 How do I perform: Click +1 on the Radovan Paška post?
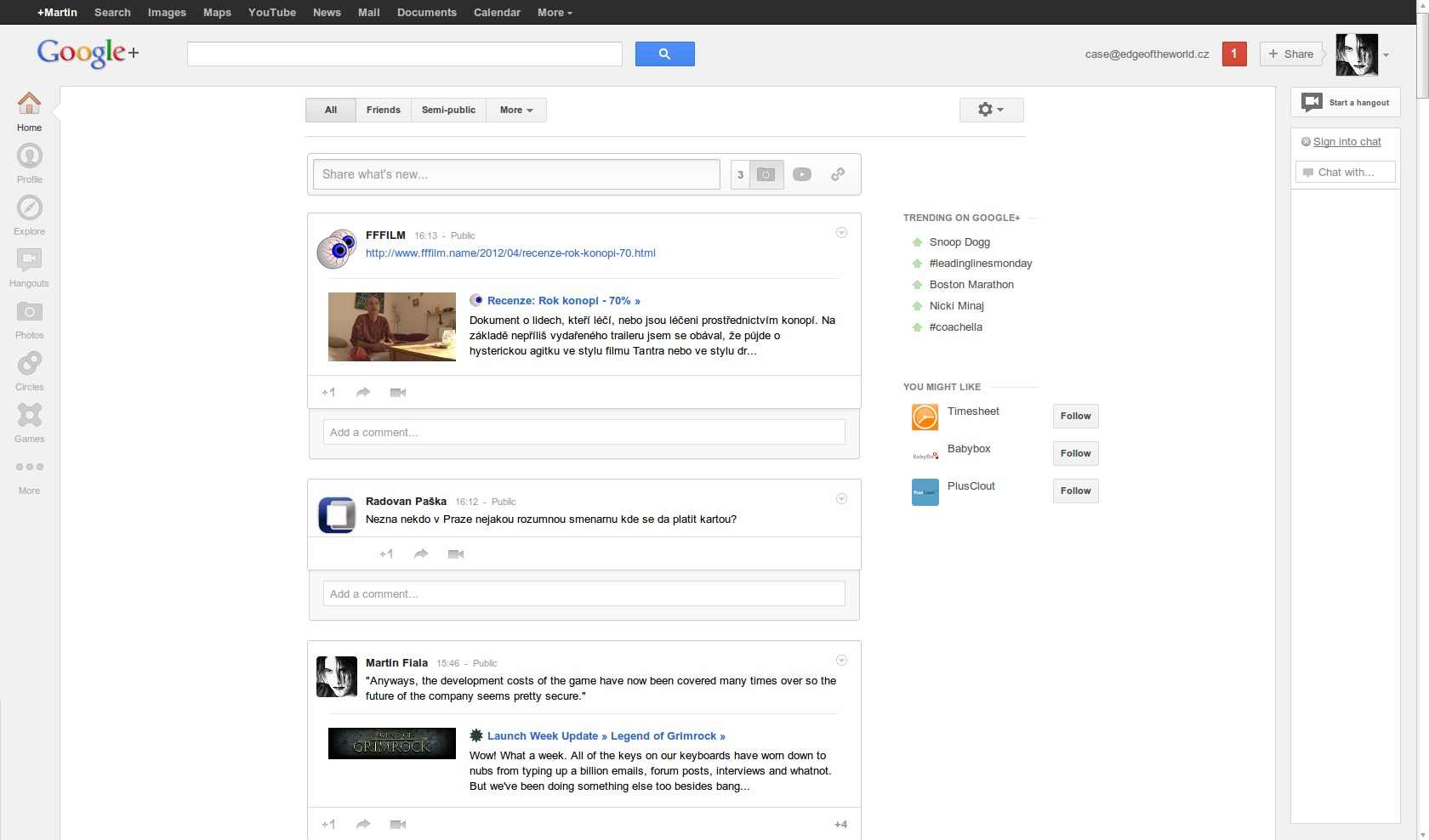(386, 553)
